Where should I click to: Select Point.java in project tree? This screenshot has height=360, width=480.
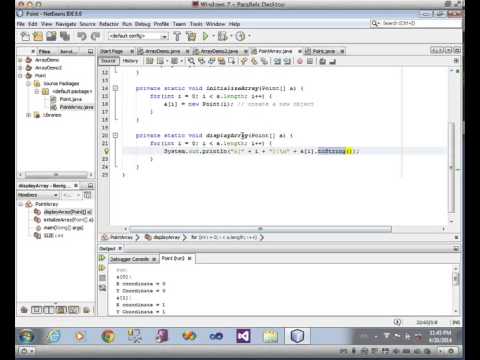click(x=70, y=99)
